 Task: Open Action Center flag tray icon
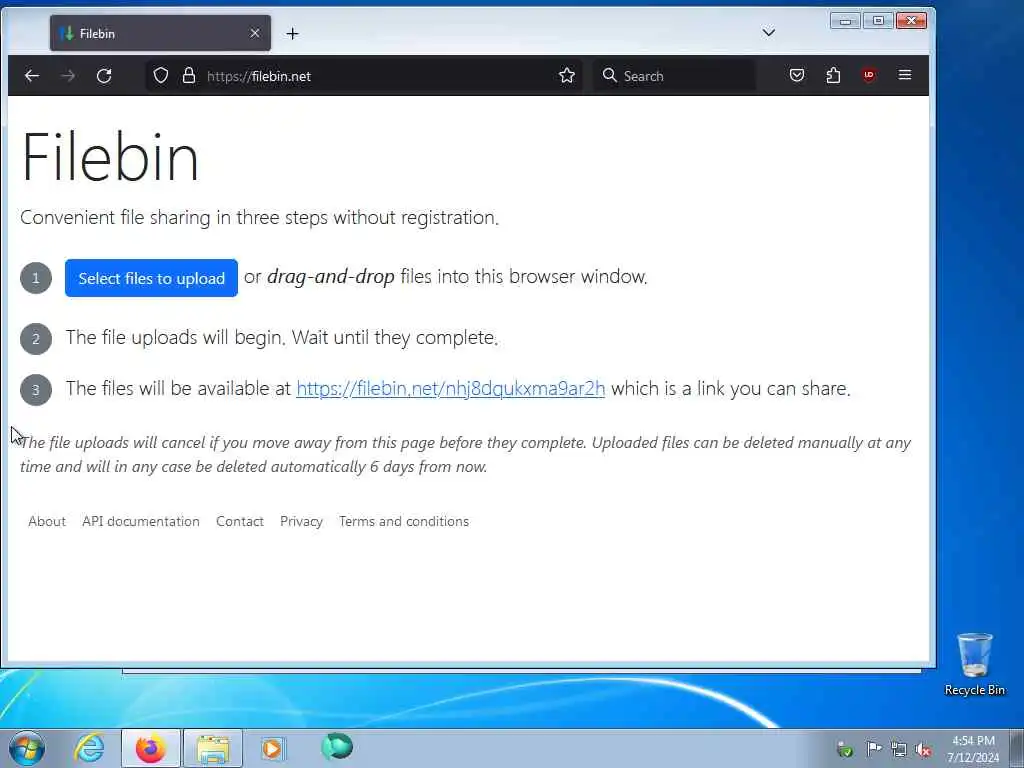click(873, 749)
